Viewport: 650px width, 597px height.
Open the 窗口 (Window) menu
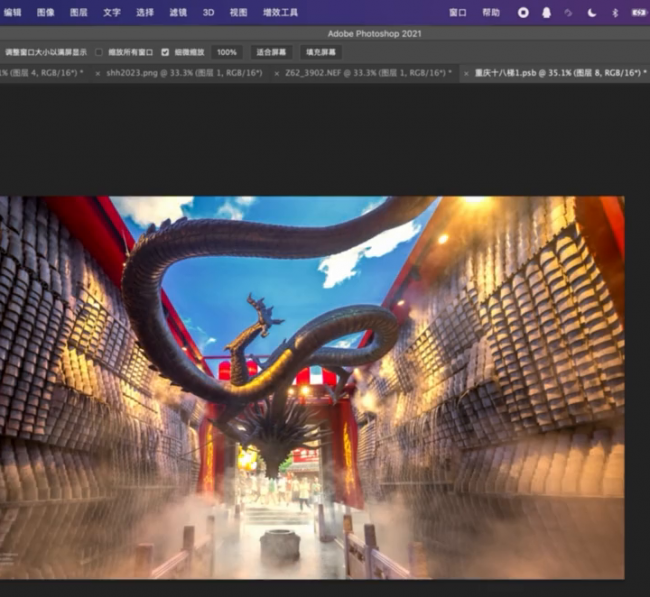(x=458, y=12)
